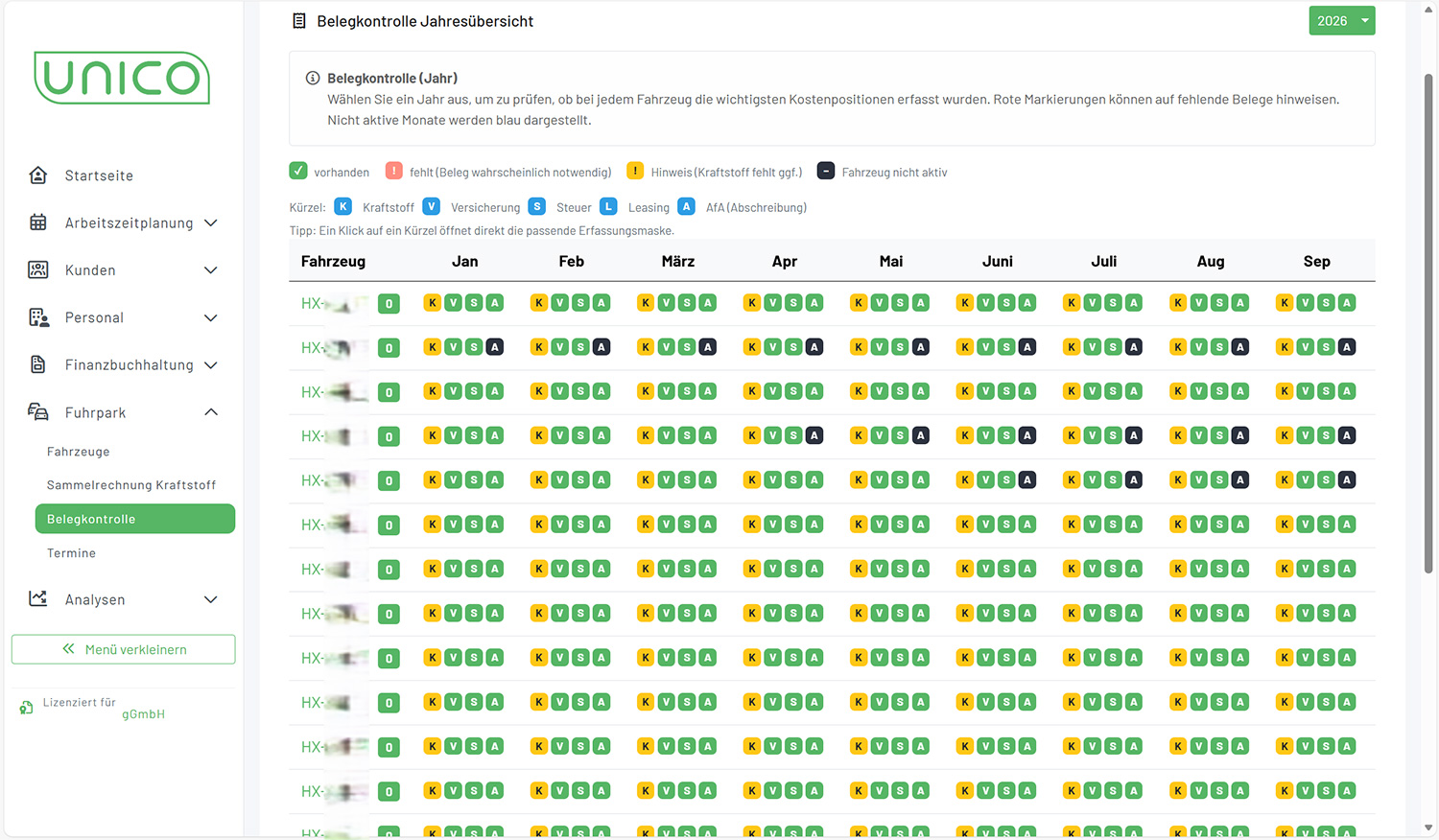Screen dimensions: 1439x840
Task: Click the Analysen chart icon
Action: point(38,599)
